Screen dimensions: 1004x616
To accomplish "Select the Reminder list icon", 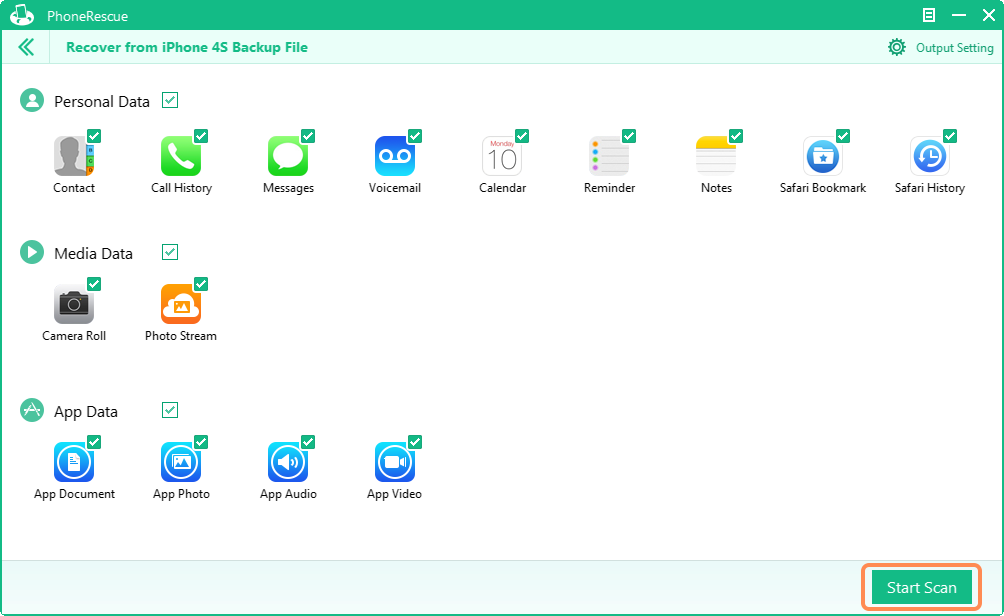I will coord(609,156).
